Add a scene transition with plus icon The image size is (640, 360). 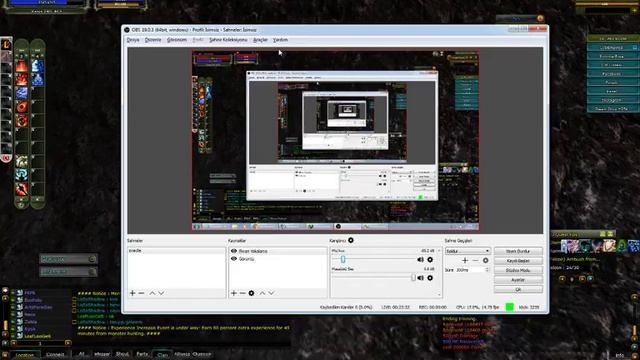tap(465, 260)
